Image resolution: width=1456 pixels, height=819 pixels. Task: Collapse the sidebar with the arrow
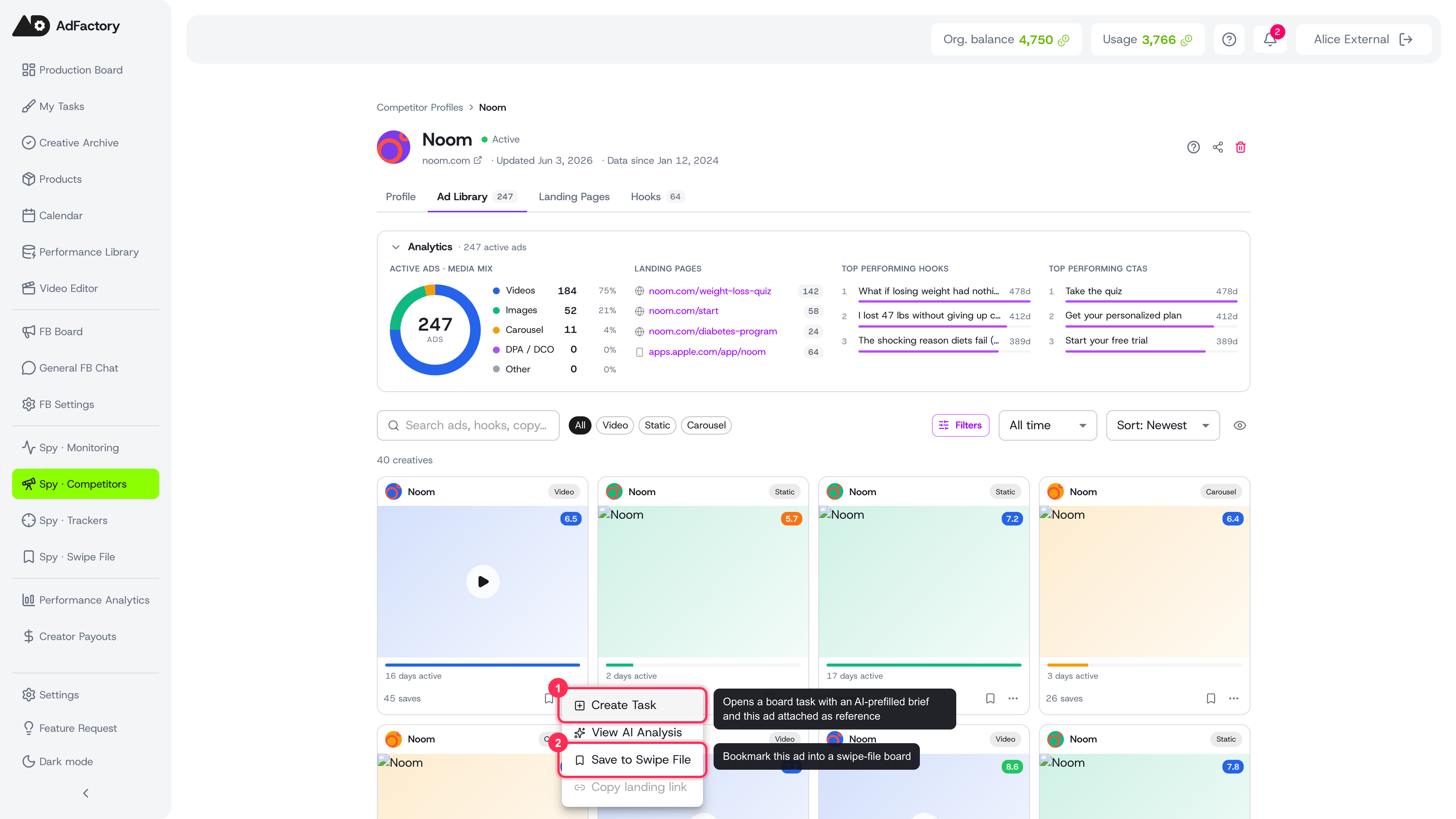coord(85,794)
